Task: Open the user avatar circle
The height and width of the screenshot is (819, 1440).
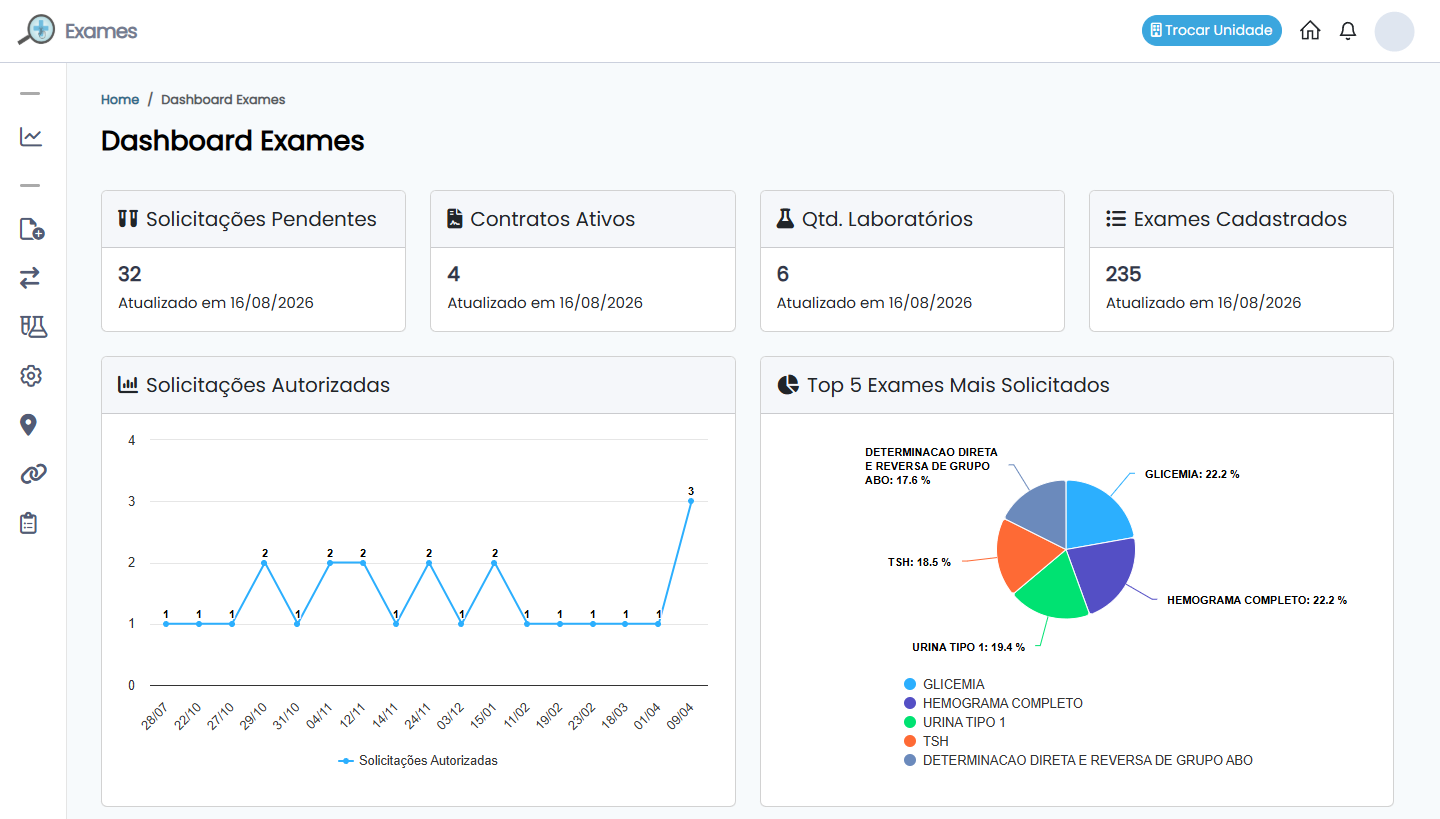Action: tap(1394, 31)
